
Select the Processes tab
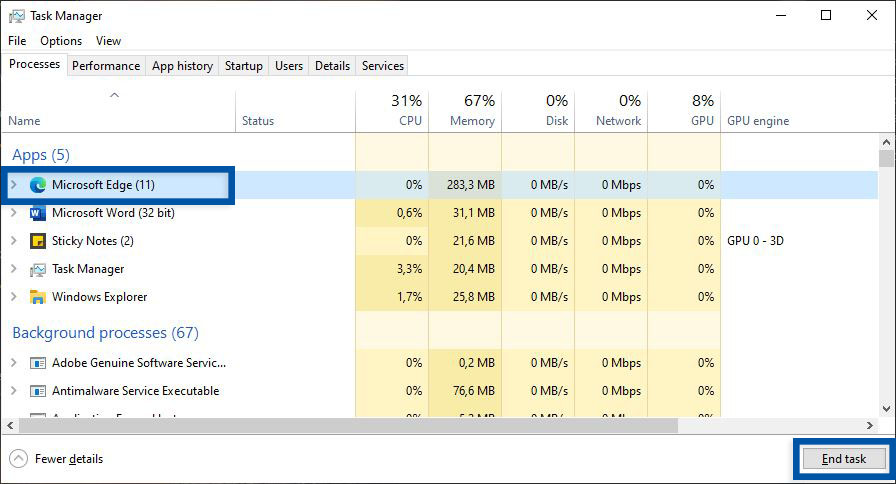(x=34, y=64)
